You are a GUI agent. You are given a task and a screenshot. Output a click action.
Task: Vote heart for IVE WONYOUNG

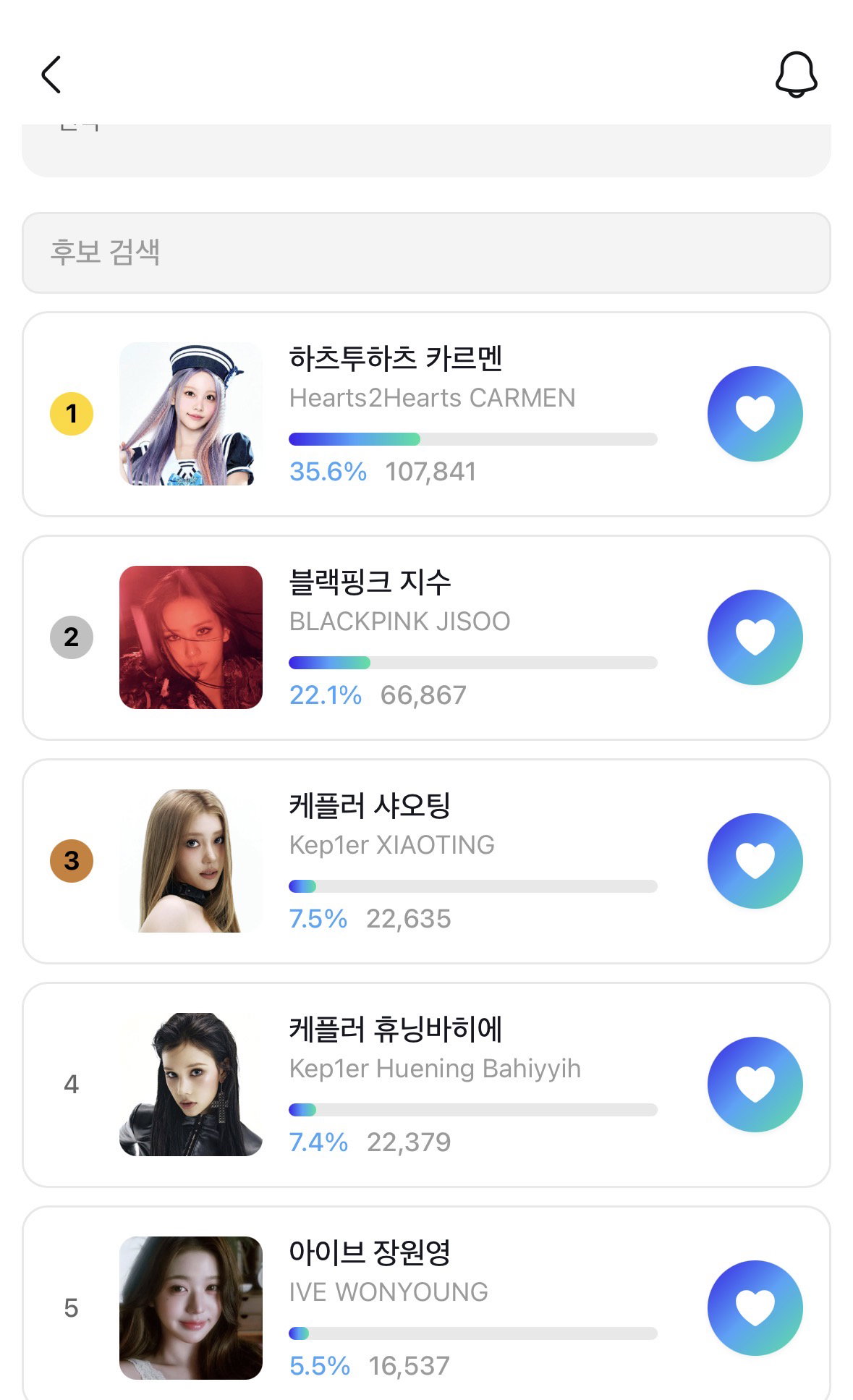point(755,1308)
